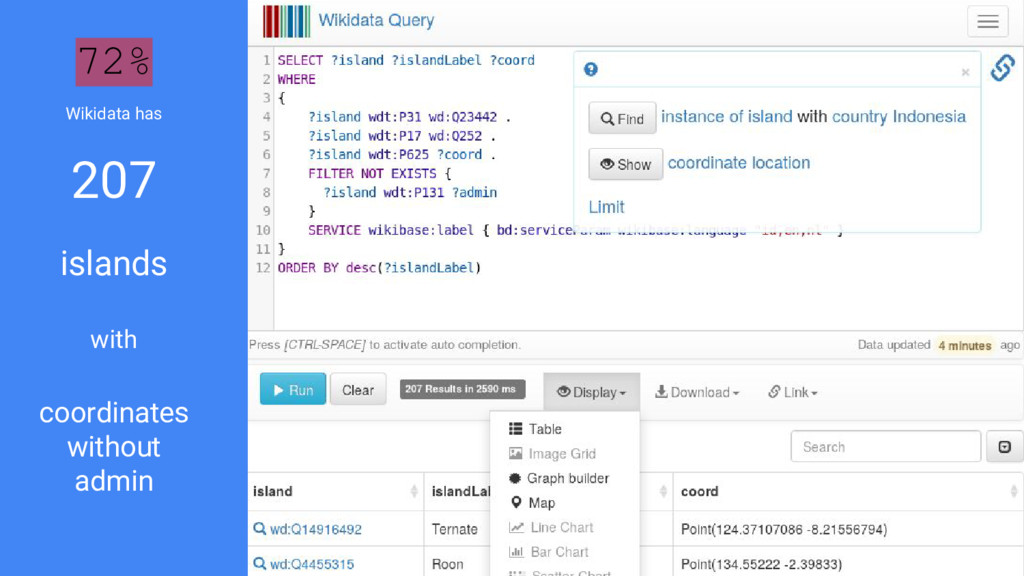The height and width of the screenshot is (576, 1024).
Task: Click the ORDER BY line in editor
Action: (x=379, y=268)
